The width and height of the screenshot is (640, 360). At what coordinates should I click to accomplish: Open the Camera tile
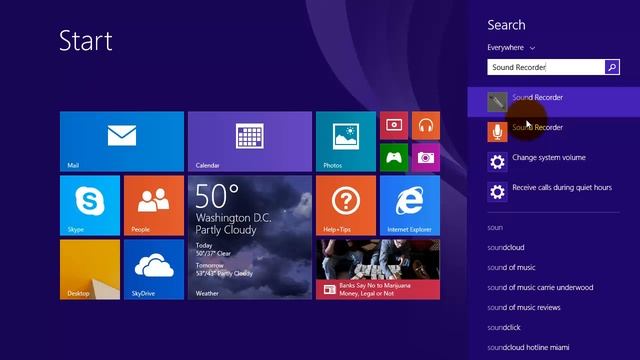(x=426, y=158)
